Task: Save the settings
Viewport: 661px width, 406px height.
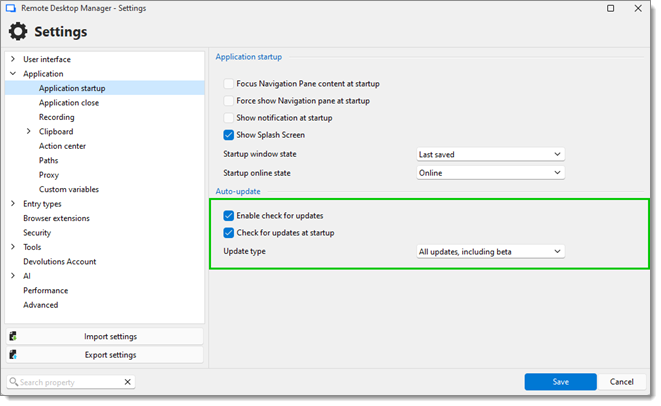Action: [x=560, y=382]
